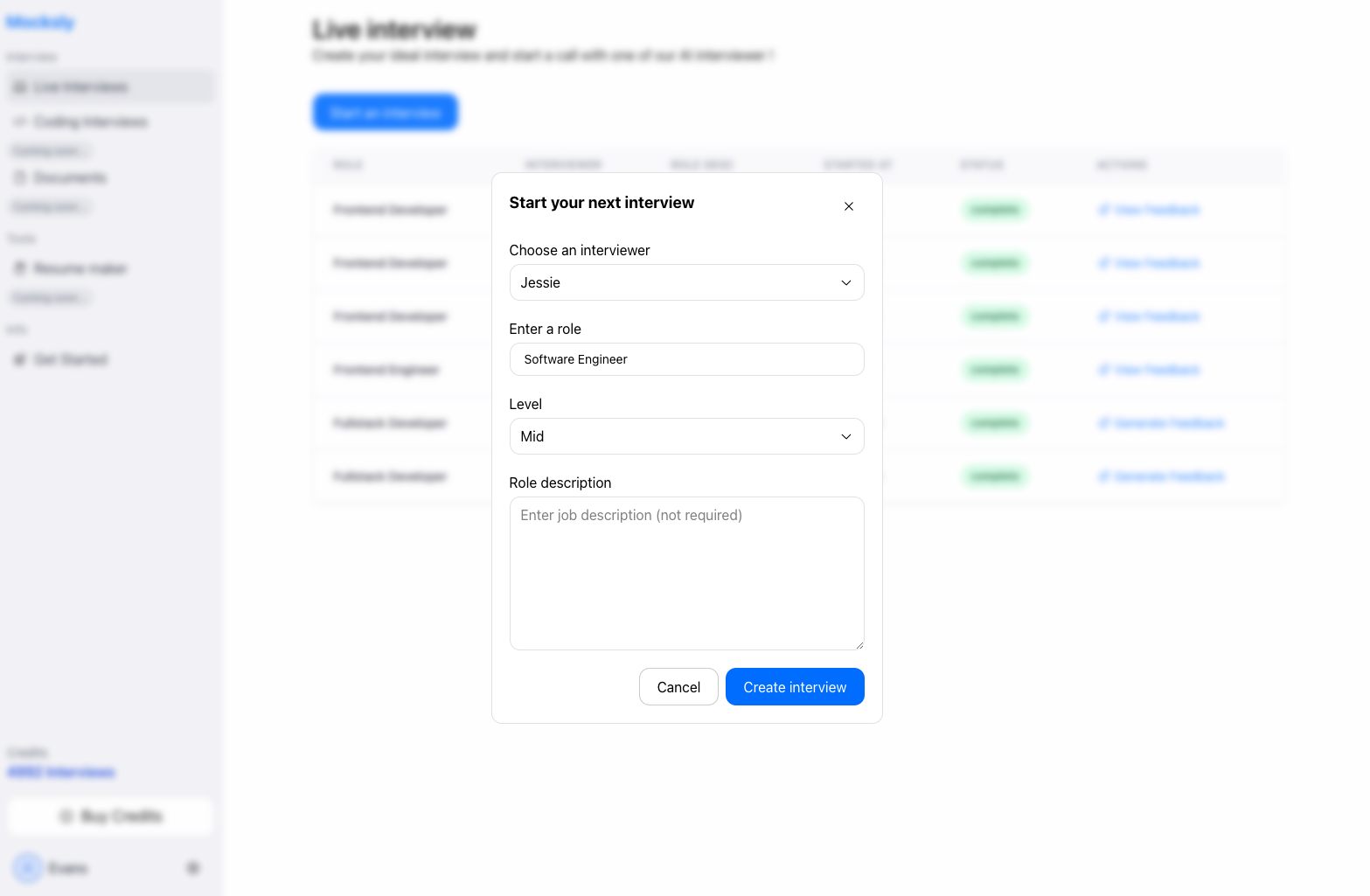Open the Documents sidebar menu item
Viewport: 1370px width, 896px height.
coord(70,177)
